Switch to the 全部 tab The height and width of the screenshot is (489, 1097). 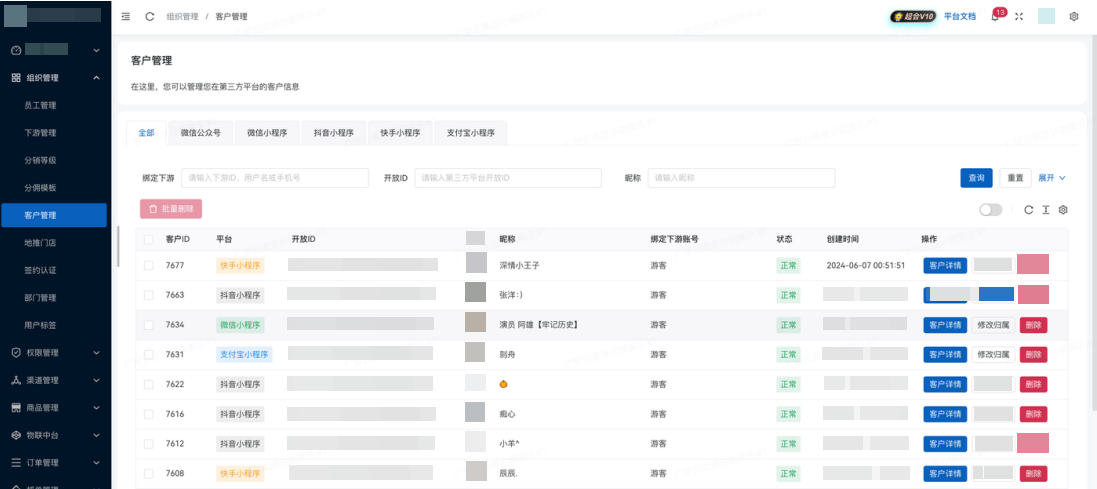click(x=146, y=133)
